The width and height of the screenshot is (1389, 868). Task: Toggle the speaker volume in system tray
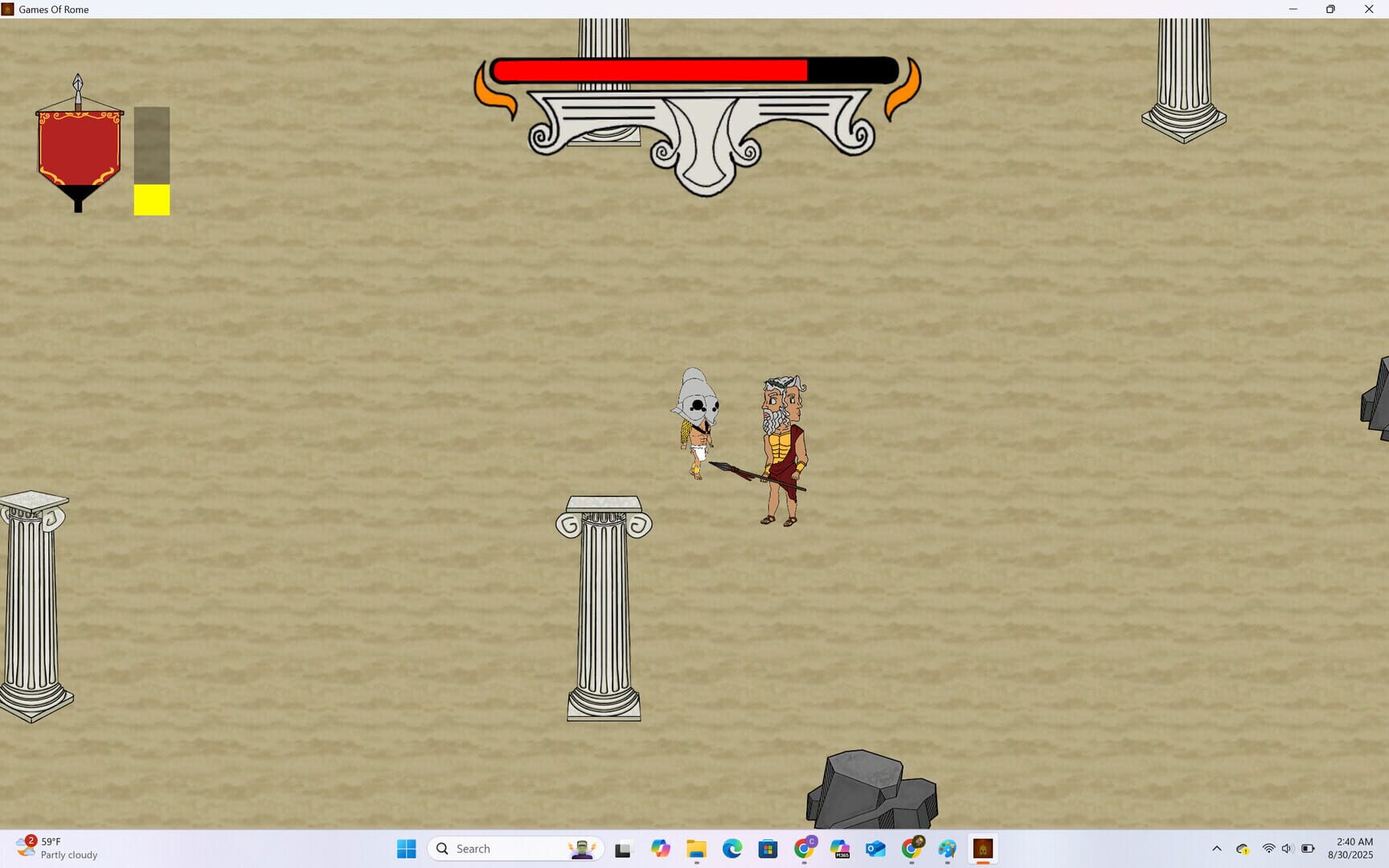click(x=1286, y=848)
